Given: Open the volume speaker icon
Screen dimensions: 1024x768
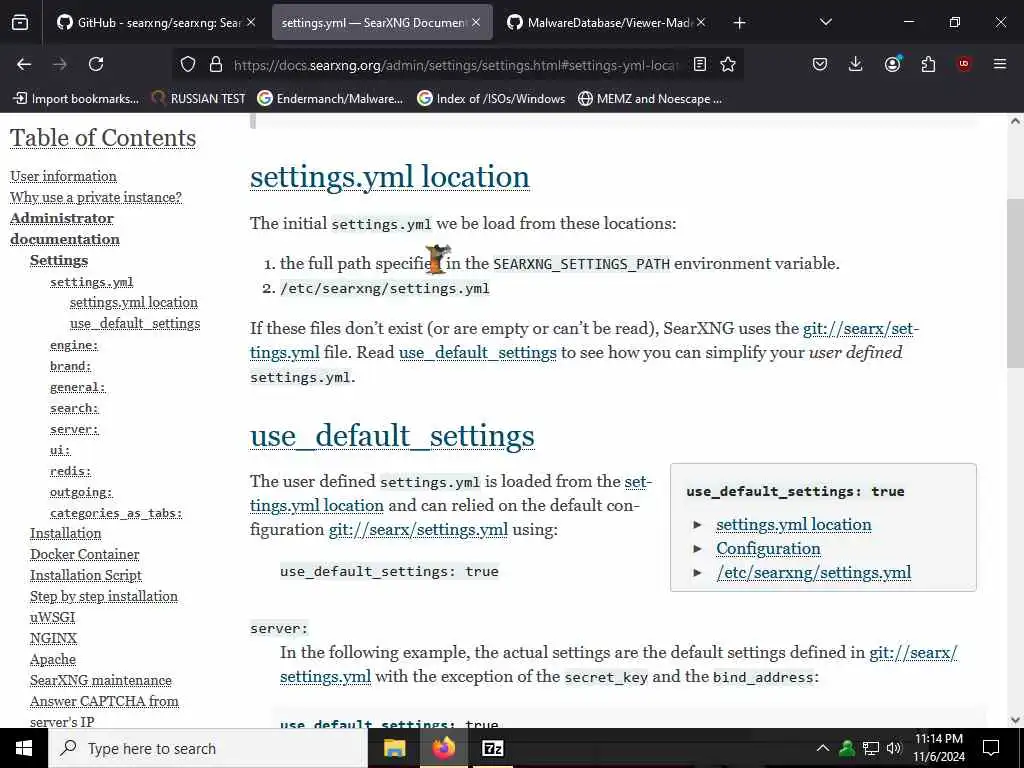Looking at the screenshot, I should coord(894,748).
